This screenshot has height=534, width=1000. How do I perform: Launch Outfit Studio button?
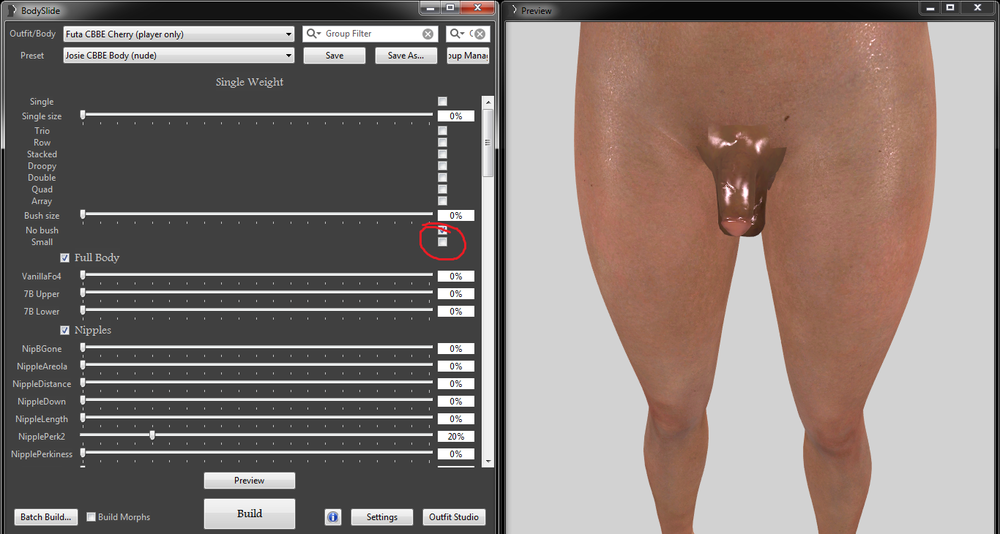point(453,517)
